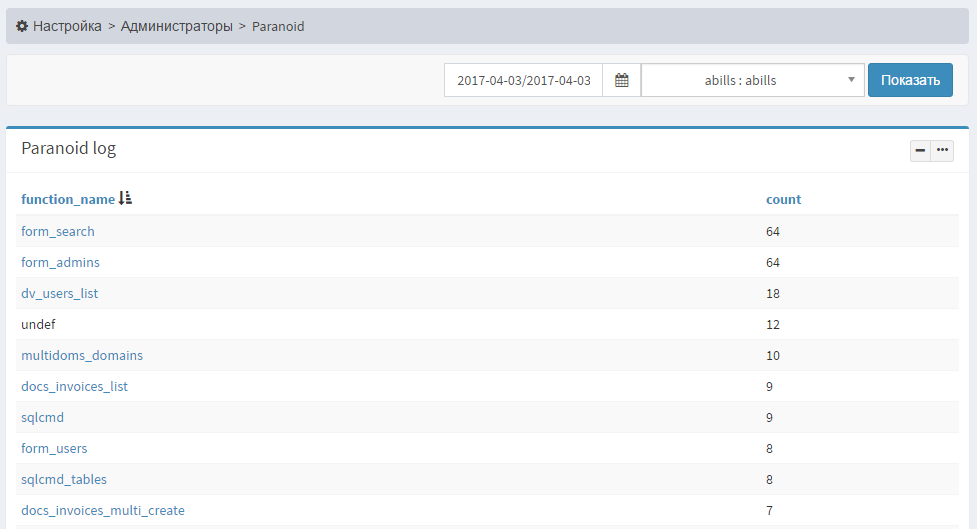Click the sort icon next to function_name
This screenshot has height=529, width=977.
[x=125, y=198]
